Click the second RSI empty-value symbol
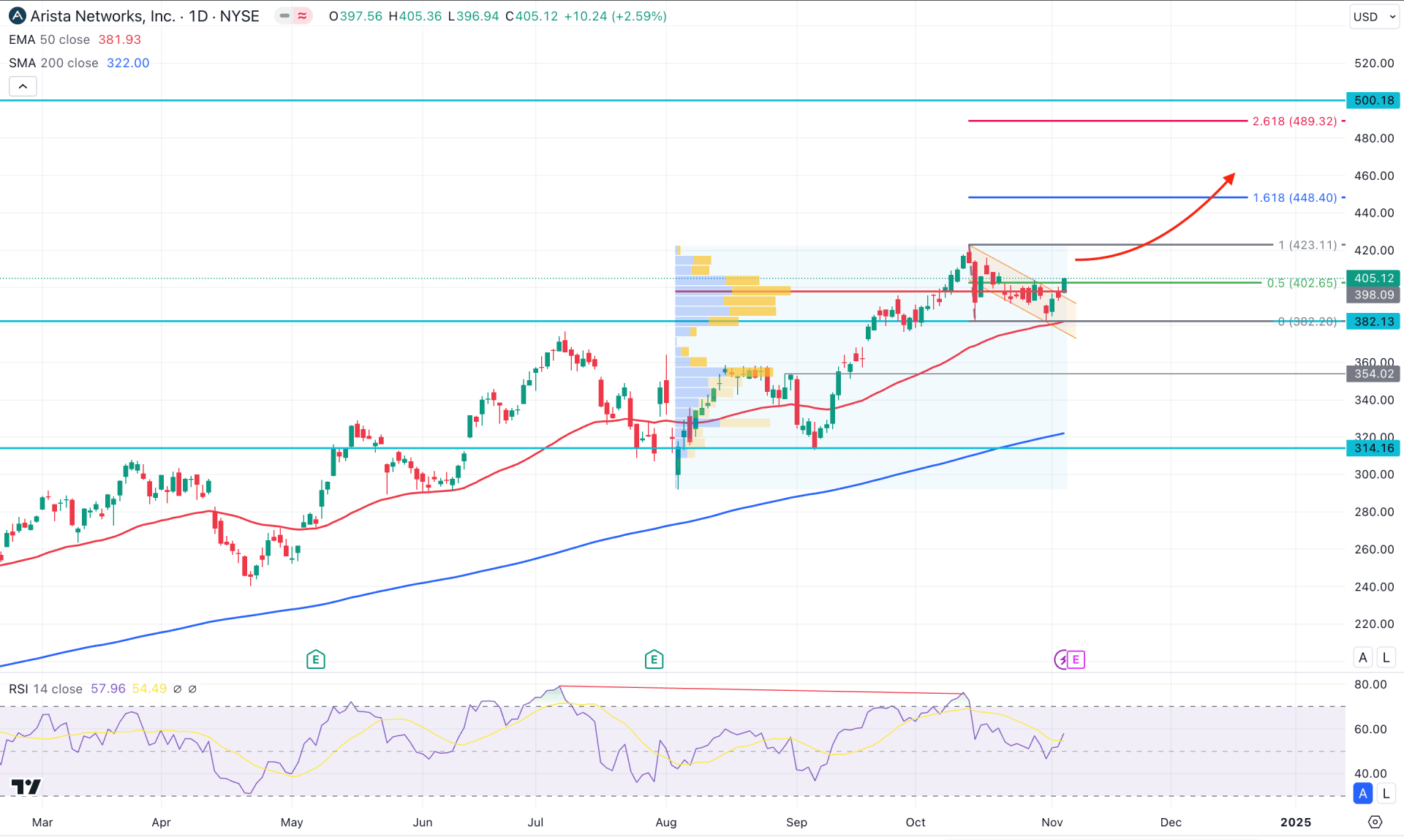Screen dimensions: 1404x840 pyautogui.click(x=192, y=689)
